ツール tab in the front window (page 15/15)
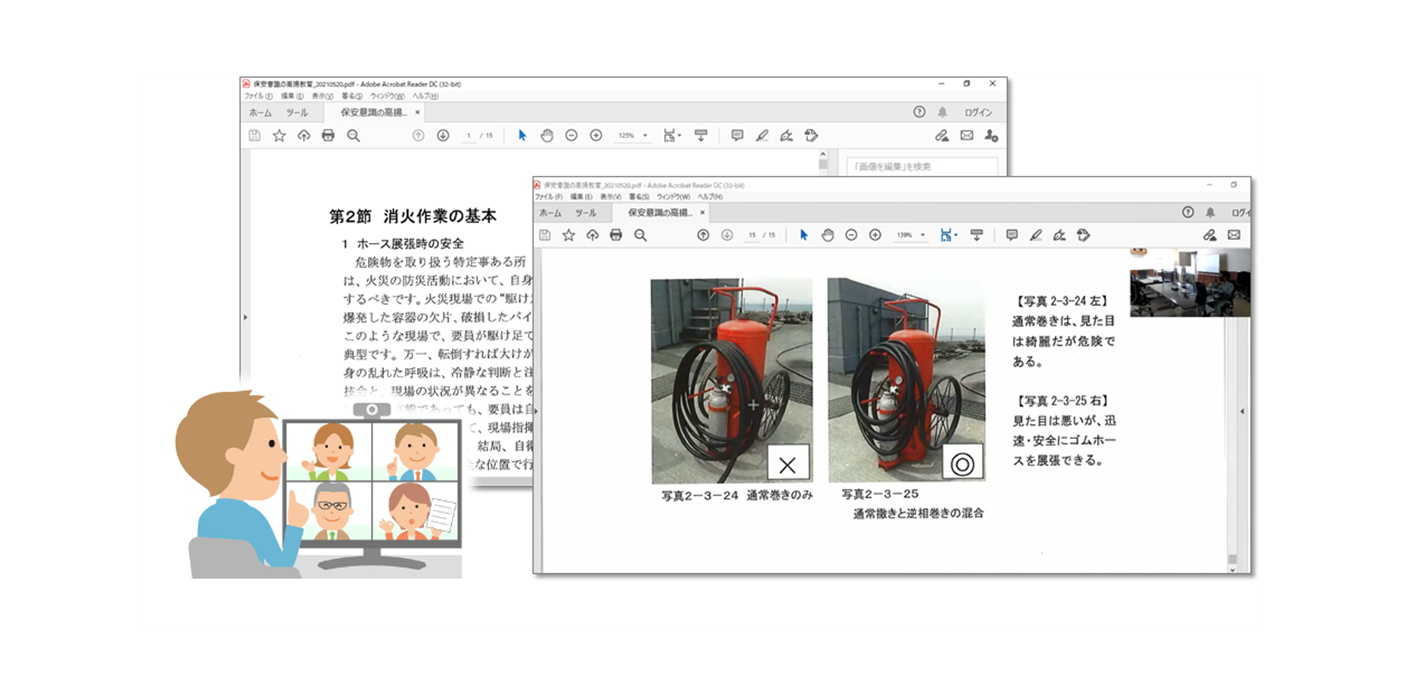This screenshot has width=1423, height=700. pyautogui.click(x=586, y=213)
